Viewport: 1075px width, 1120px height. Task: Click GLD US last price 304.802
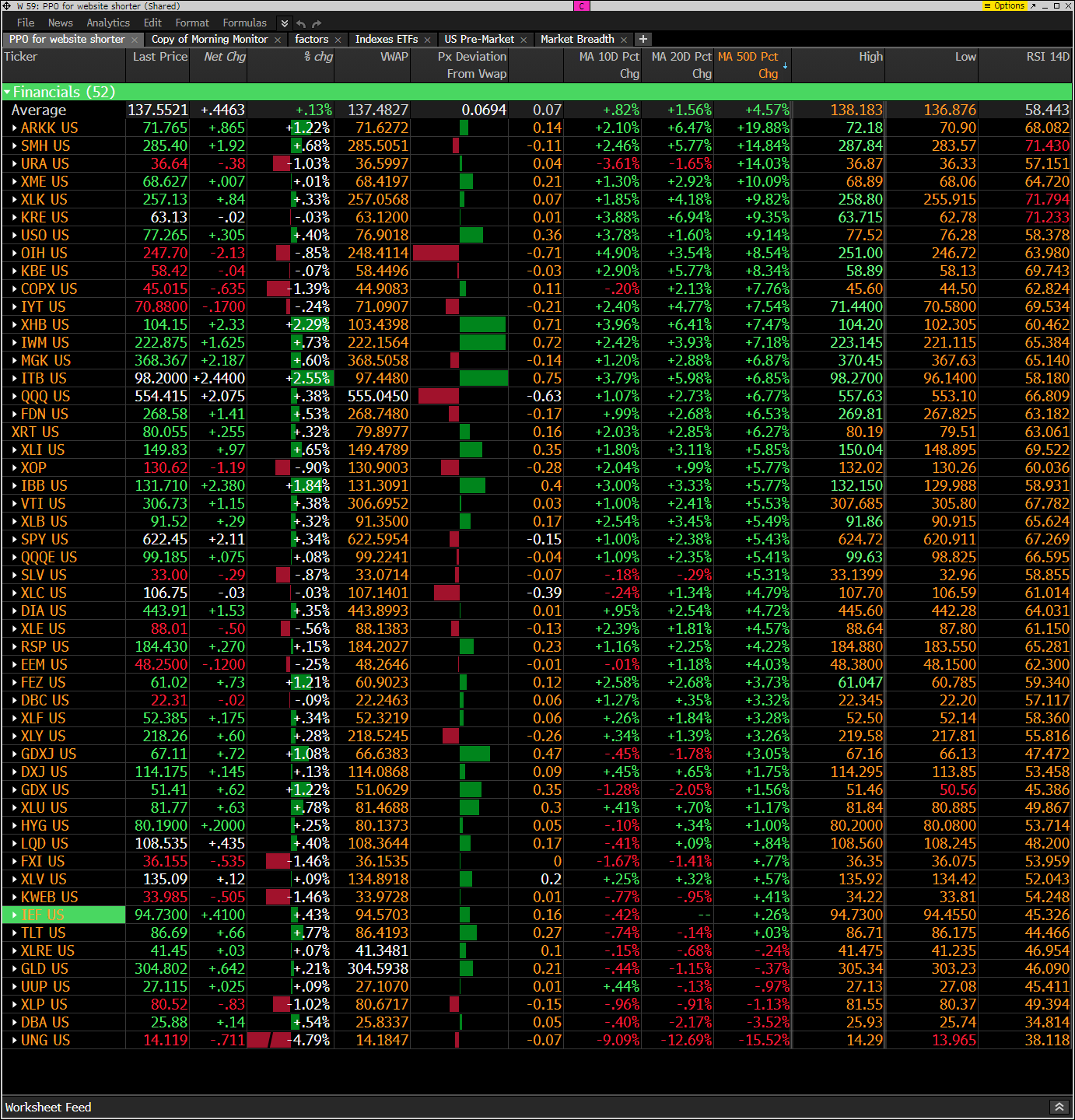[x=161, y=969]
